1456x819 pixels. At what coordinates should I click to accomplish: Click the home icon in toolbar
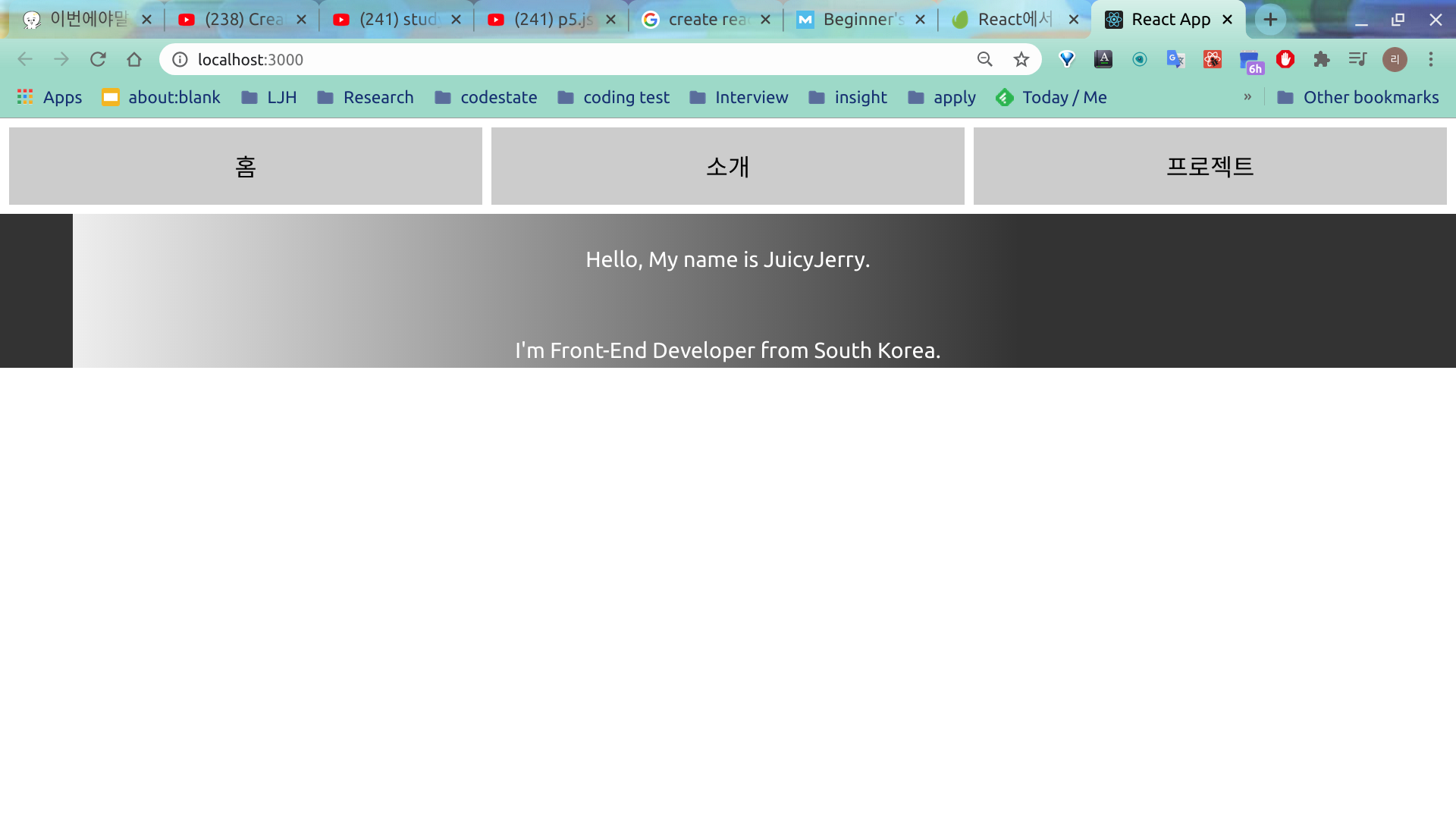134,59
